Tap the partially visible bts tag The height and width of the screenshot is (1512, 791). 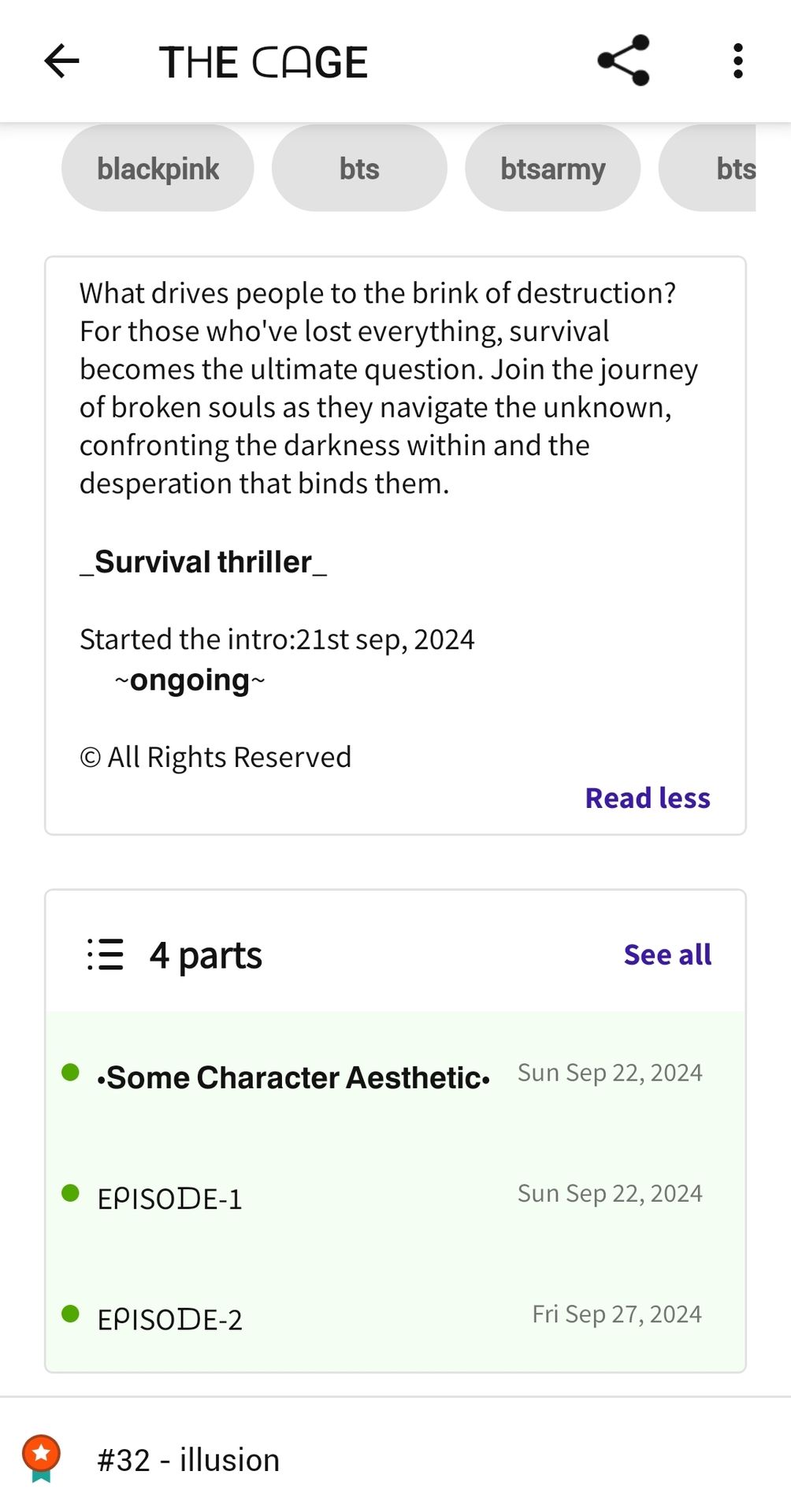707,169
